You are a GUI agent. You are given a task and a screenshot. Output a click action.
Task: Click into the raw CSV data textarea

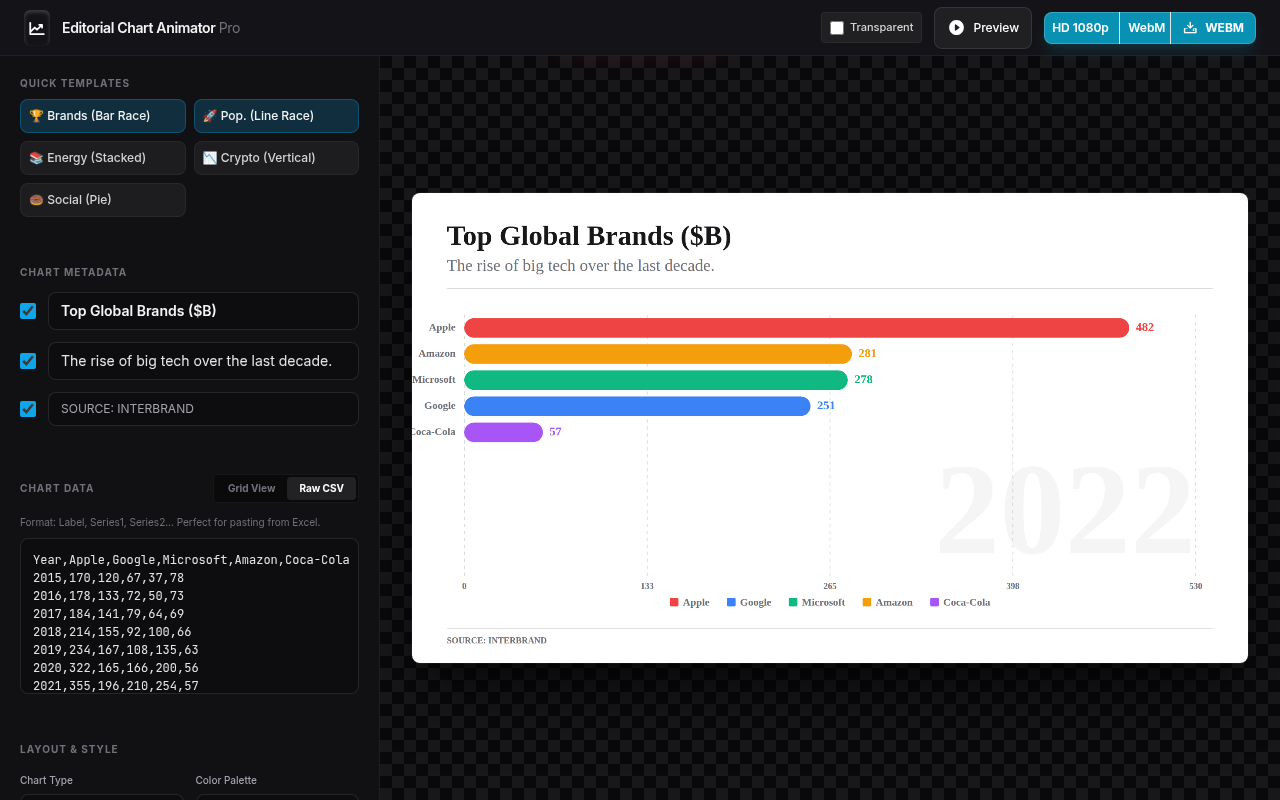tap(189, 616)
